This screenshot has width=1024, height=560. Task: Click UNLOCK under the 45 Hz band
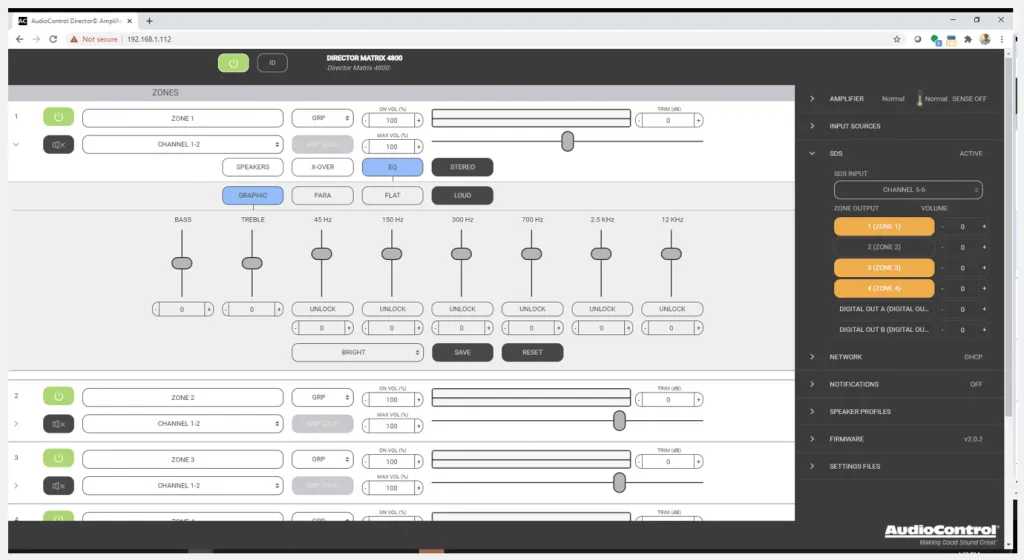click(x=323, y=309)
